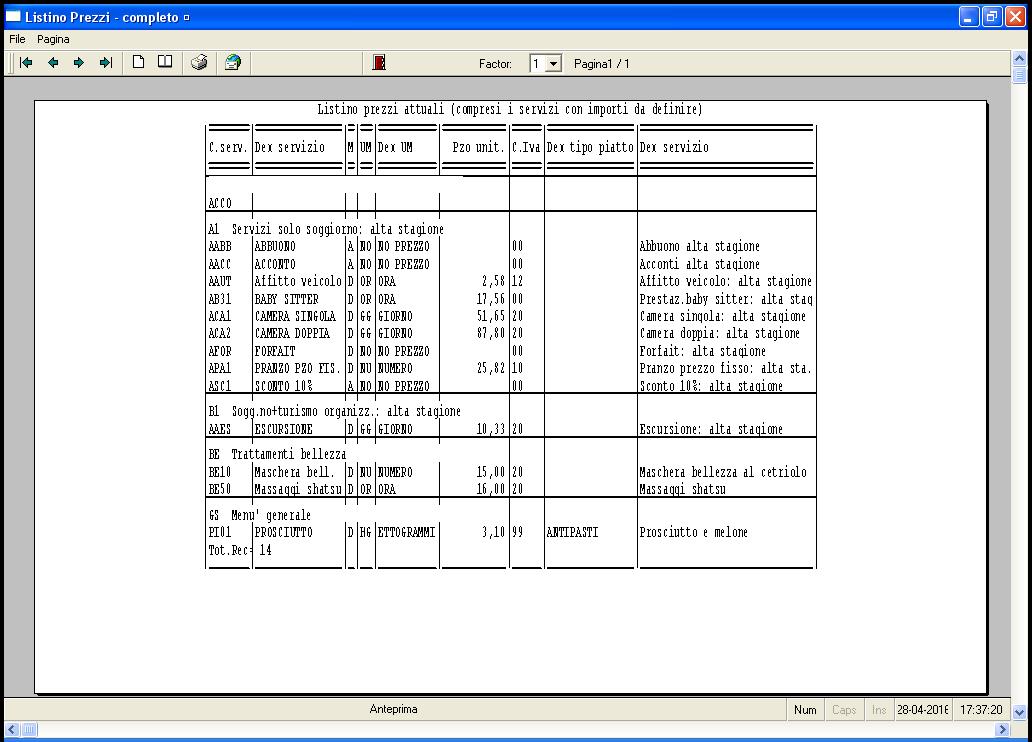Click the ETTOGRAMMI unit cell

click(x=407, y=533)
